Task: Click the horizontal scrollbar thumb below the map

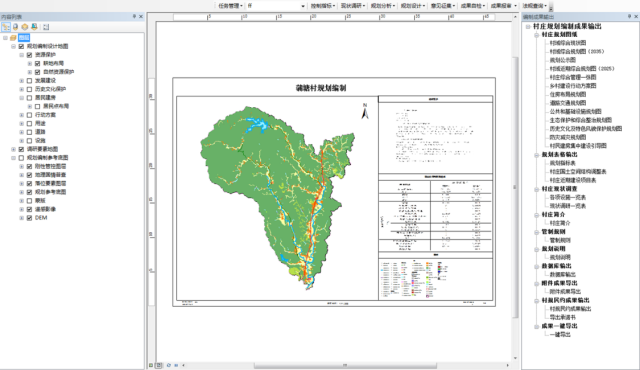Action: pyautogui.click(x=345, y=366)
